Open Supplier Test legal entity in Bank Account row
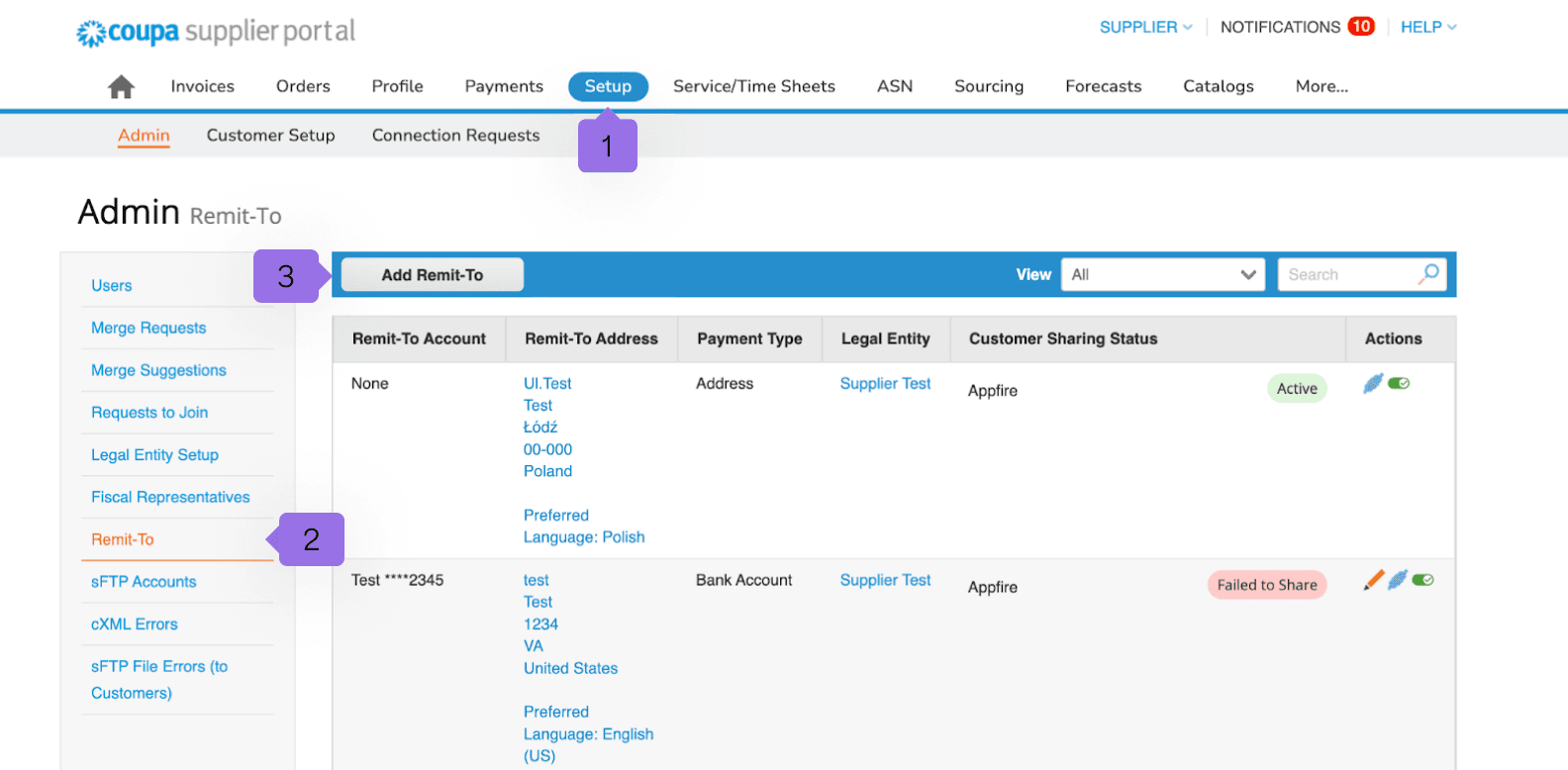This screenshot has width=1568, height=770. [x=885, y=580]
